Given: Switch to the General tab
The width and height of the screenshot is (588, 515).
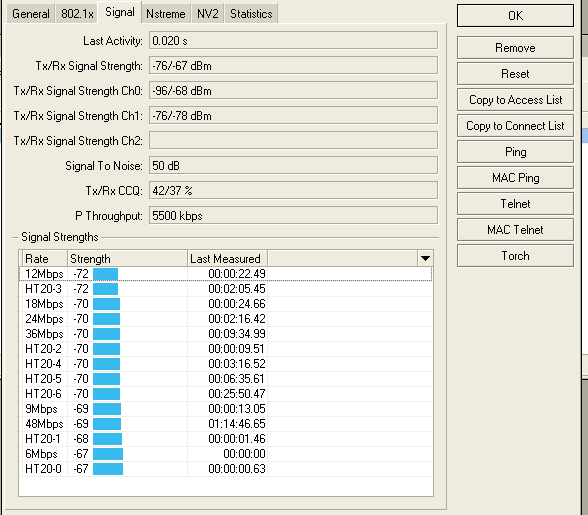Looking at the screenshot, I should click(x=31, y=14).
